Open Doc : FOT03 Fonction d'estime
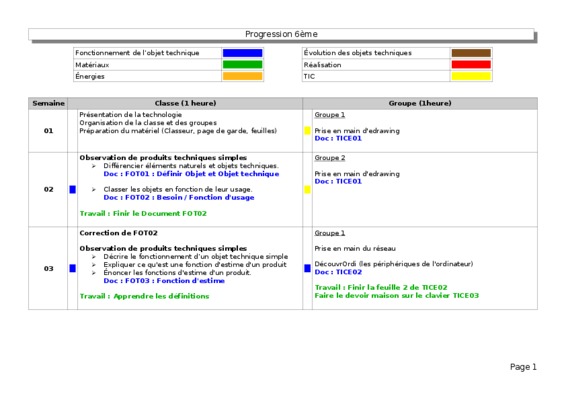Viewport: 566px width, 400px height. point(164,281)
